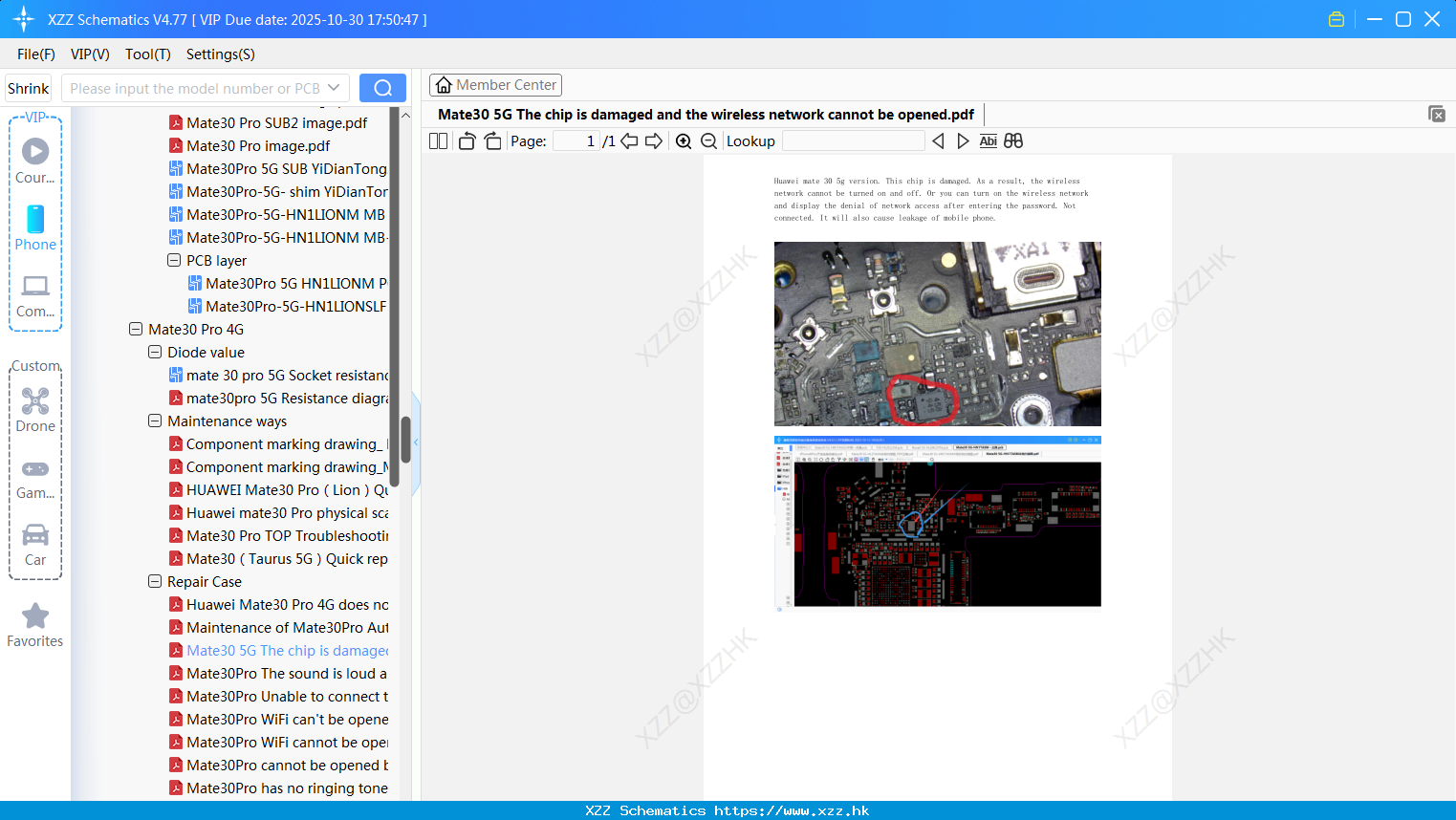The image size is (1456, 820).
Task: Click the yellow toolbox icon in title bar
Action: 1336,19
